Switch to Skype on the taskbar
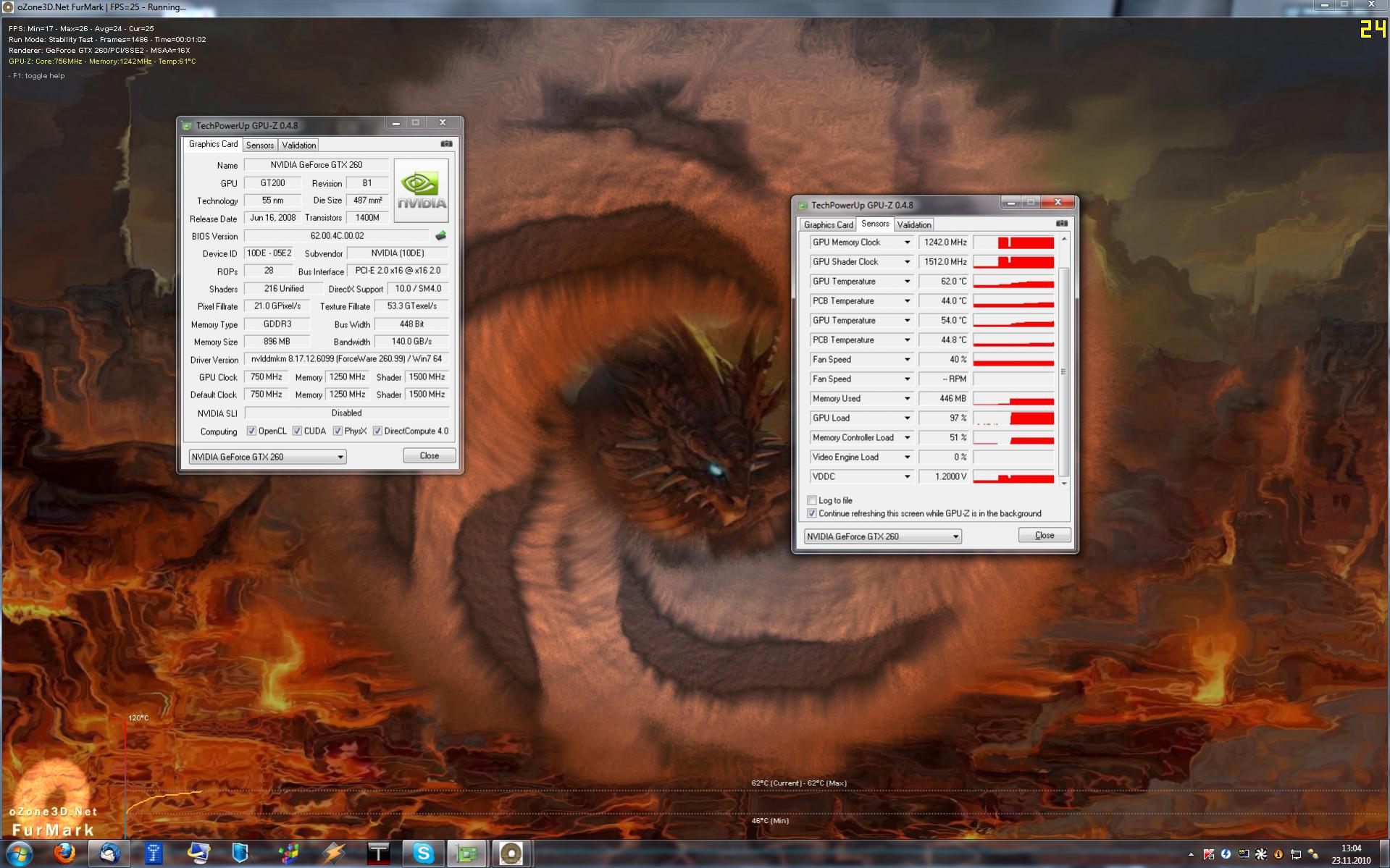The width and height of the screenshot is (1390, 868). click(423, 854)
